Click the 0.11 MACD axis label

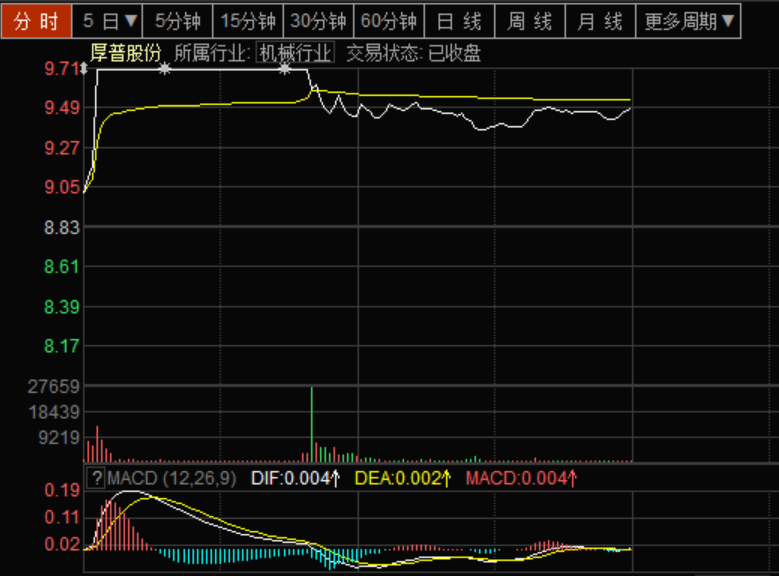[x=62, y=517]
